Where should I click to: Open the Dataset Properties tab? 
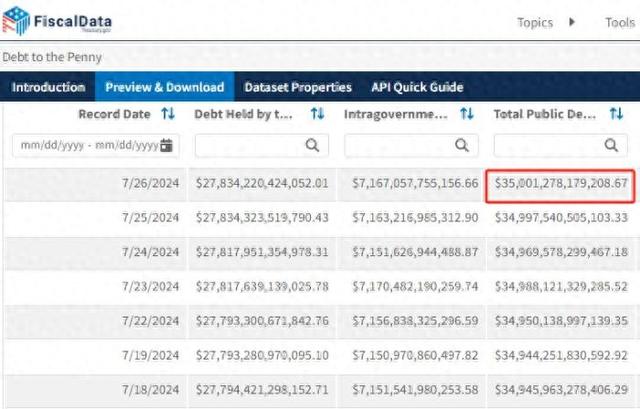point(298,87)
